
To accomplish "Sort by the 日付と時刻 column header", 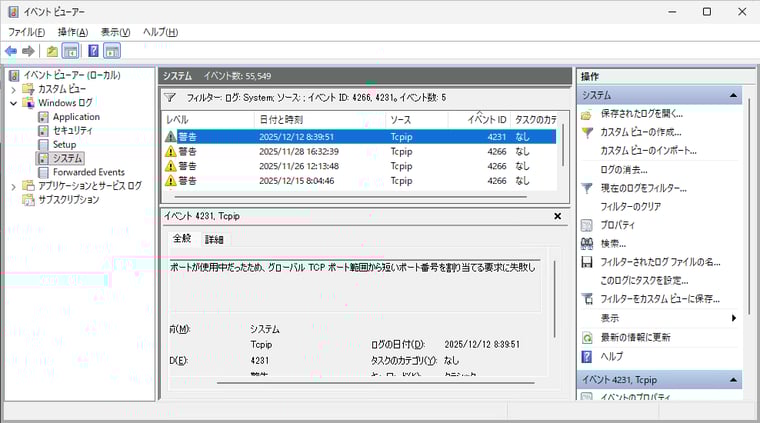I will tap(320, 120).
